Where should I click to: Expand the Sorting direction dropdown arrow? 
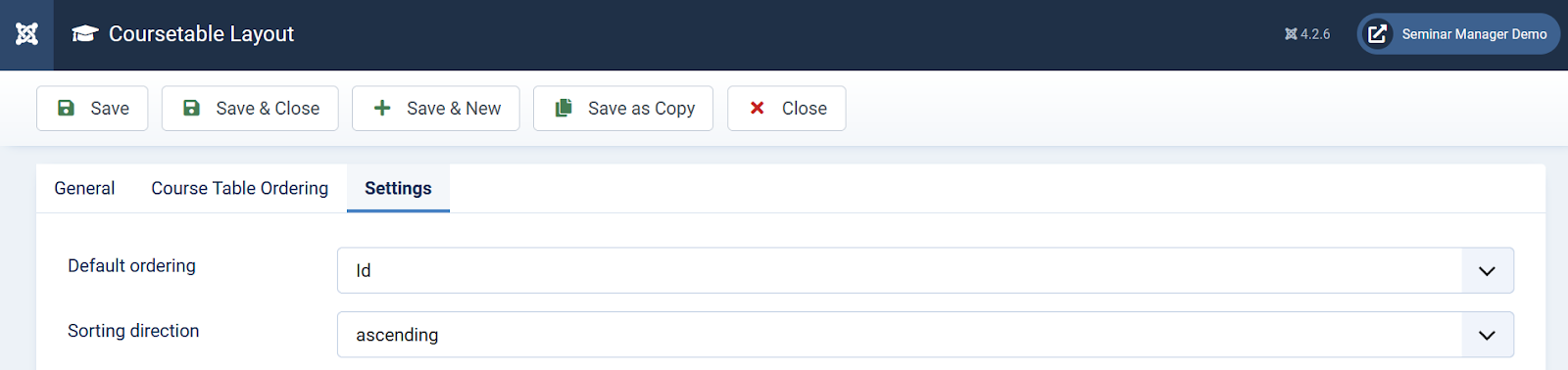point(1487,335)
